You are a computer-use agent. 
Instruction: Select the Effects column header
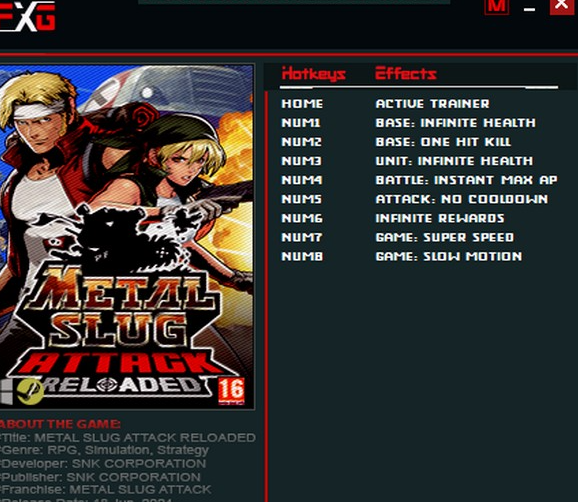coord(405,73)
